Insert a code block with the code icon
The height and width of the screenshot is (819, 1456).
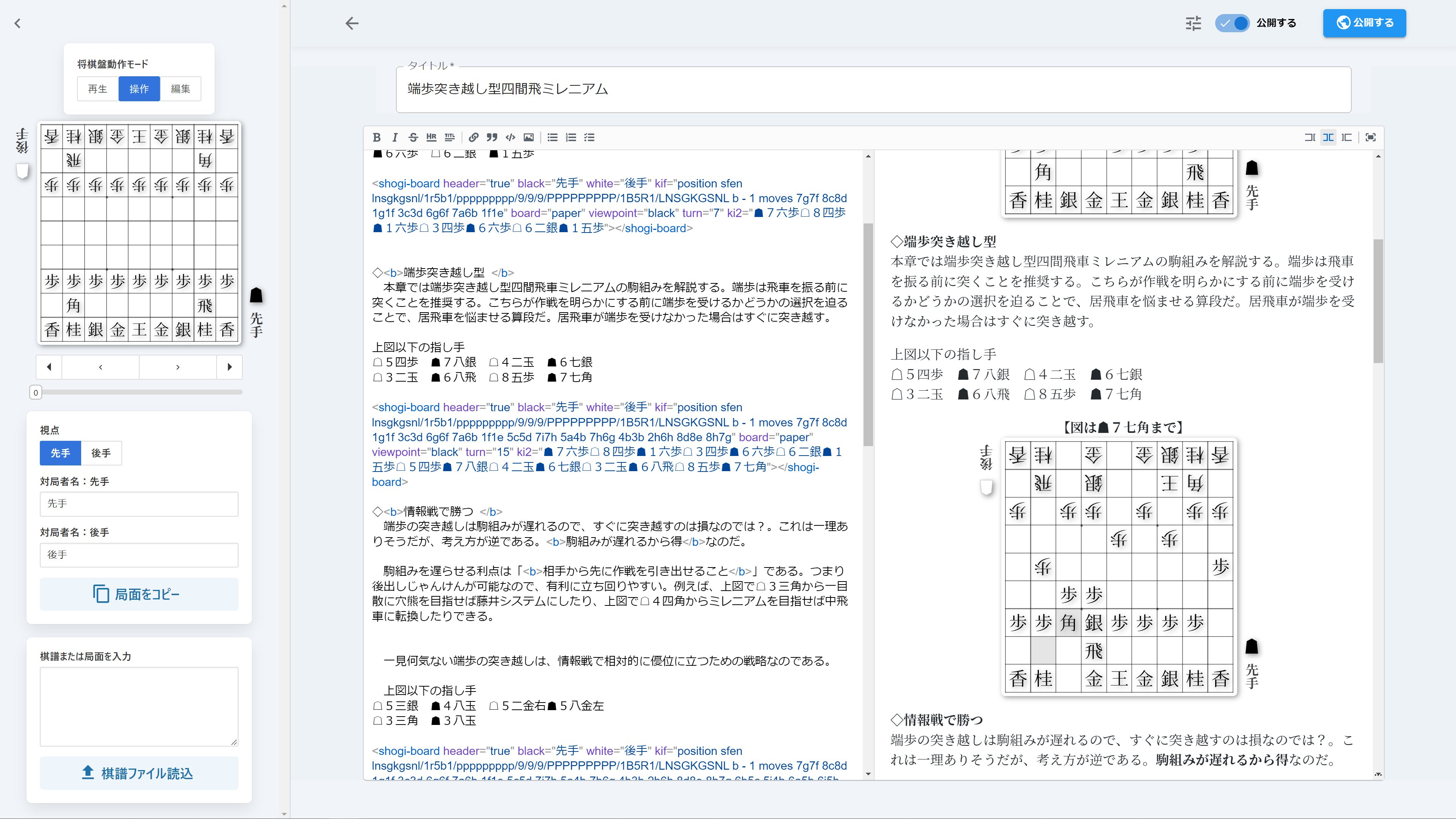point(510,137)
